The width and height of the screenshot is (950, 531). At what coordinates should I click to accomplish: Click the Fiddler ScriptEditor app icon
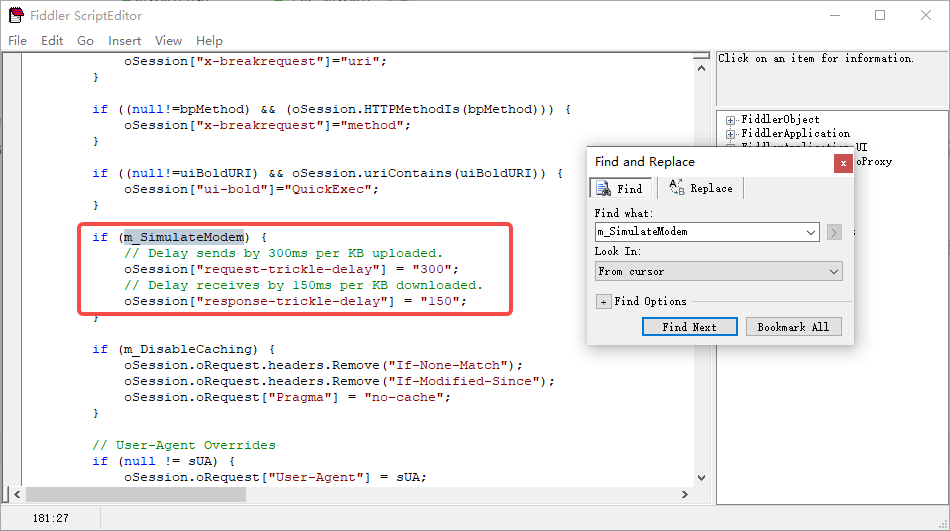[x=16, y=15]
